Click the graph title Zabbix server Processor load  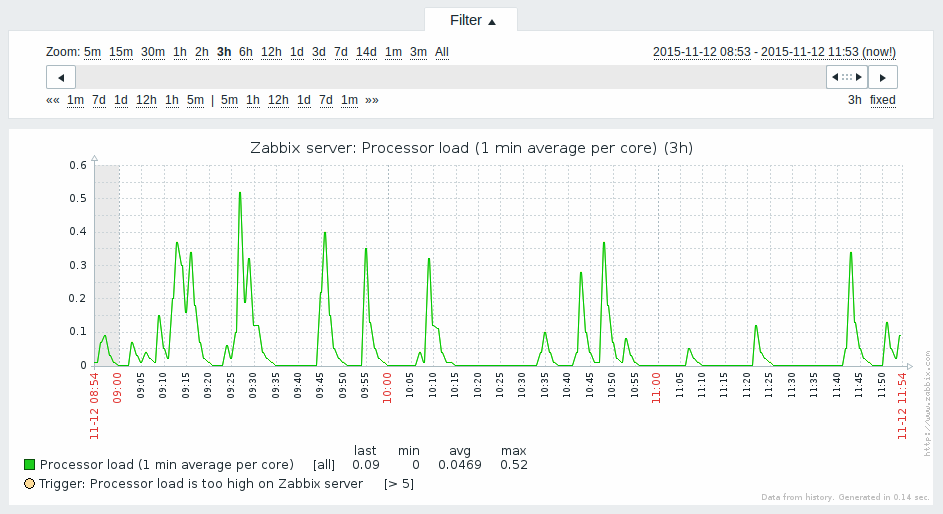tap(472, 148)
